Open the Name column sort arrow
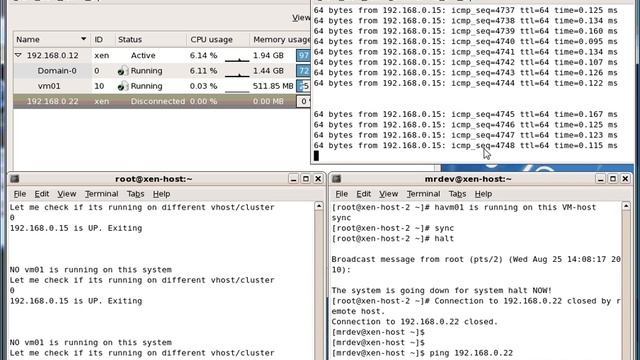This screenshot has height=360, width=640. 83,39
